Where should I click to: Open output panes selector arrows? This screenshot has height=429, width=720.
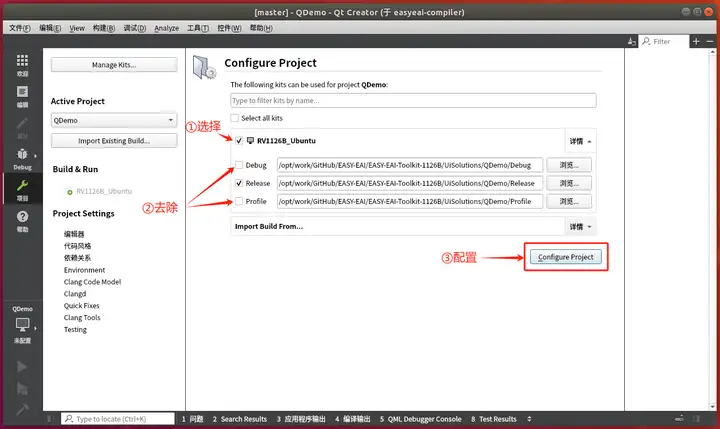[529, 419]
